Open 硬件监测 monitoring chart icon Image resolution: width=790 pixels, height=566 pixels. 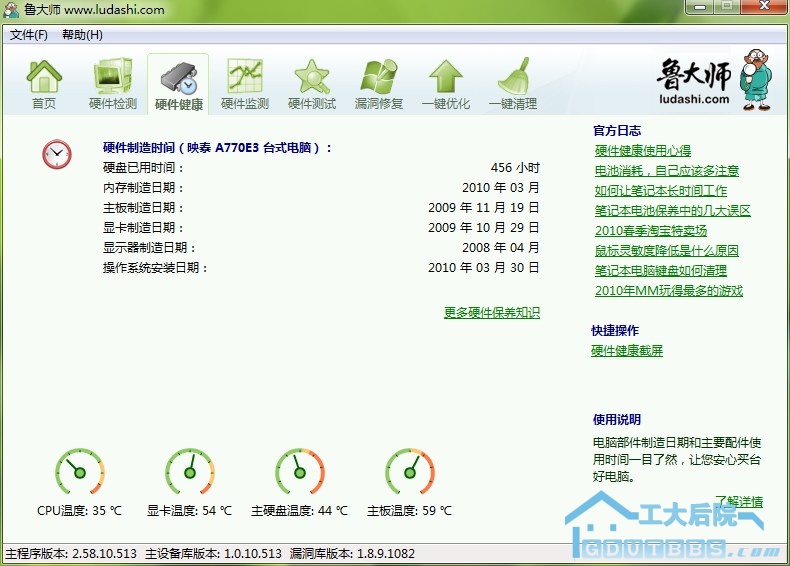[245, 76]
